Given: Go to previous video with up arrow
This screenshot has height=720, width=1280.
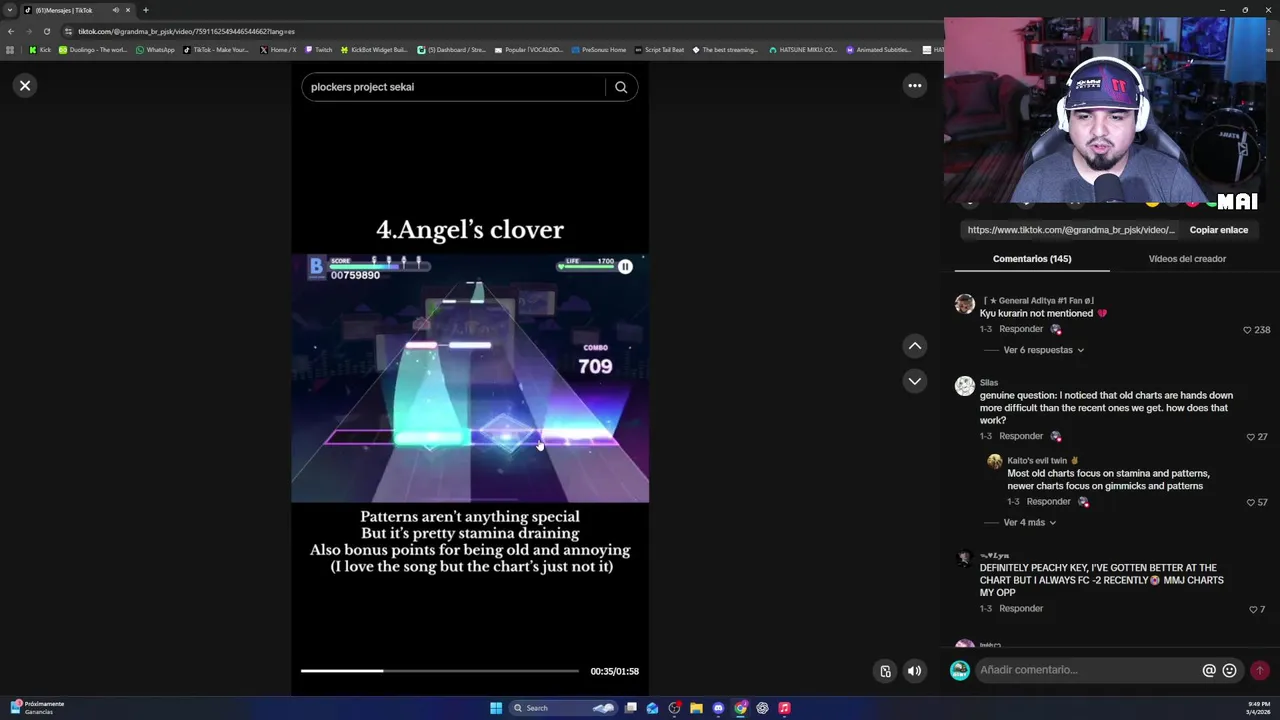Looking at the screenshot, I should [x=914, y=346].
